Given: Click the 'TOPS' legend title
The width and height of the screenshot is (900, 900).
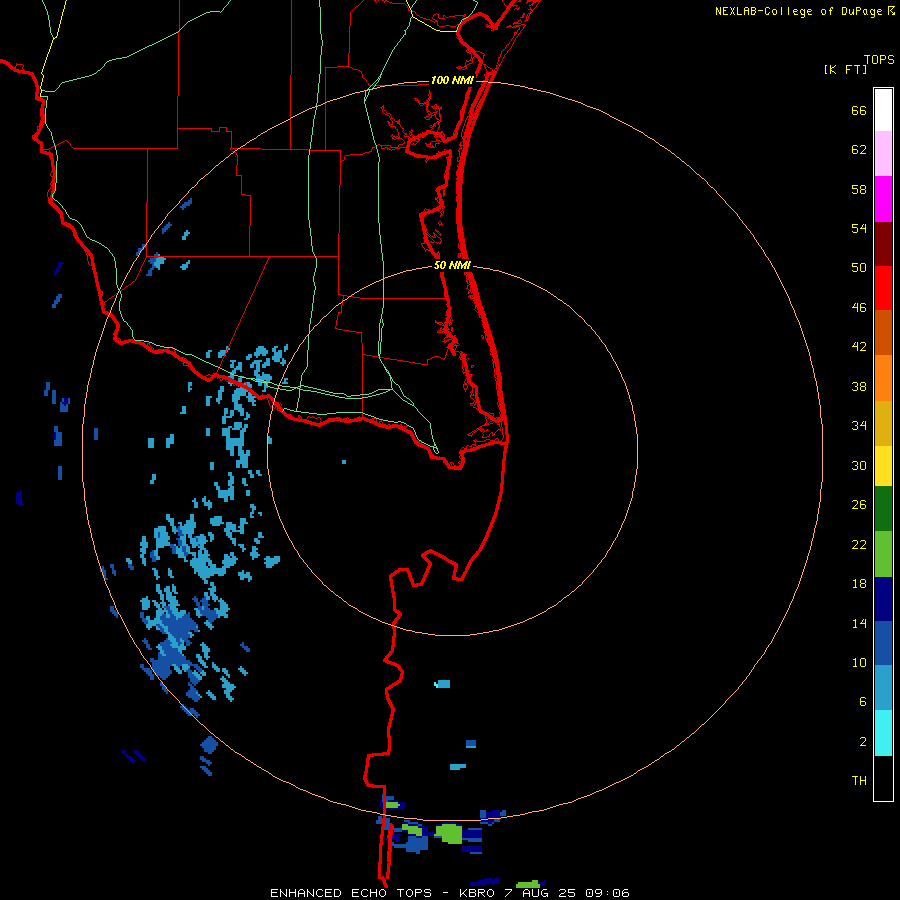Looking at the screenshot, I should point(879,60).
